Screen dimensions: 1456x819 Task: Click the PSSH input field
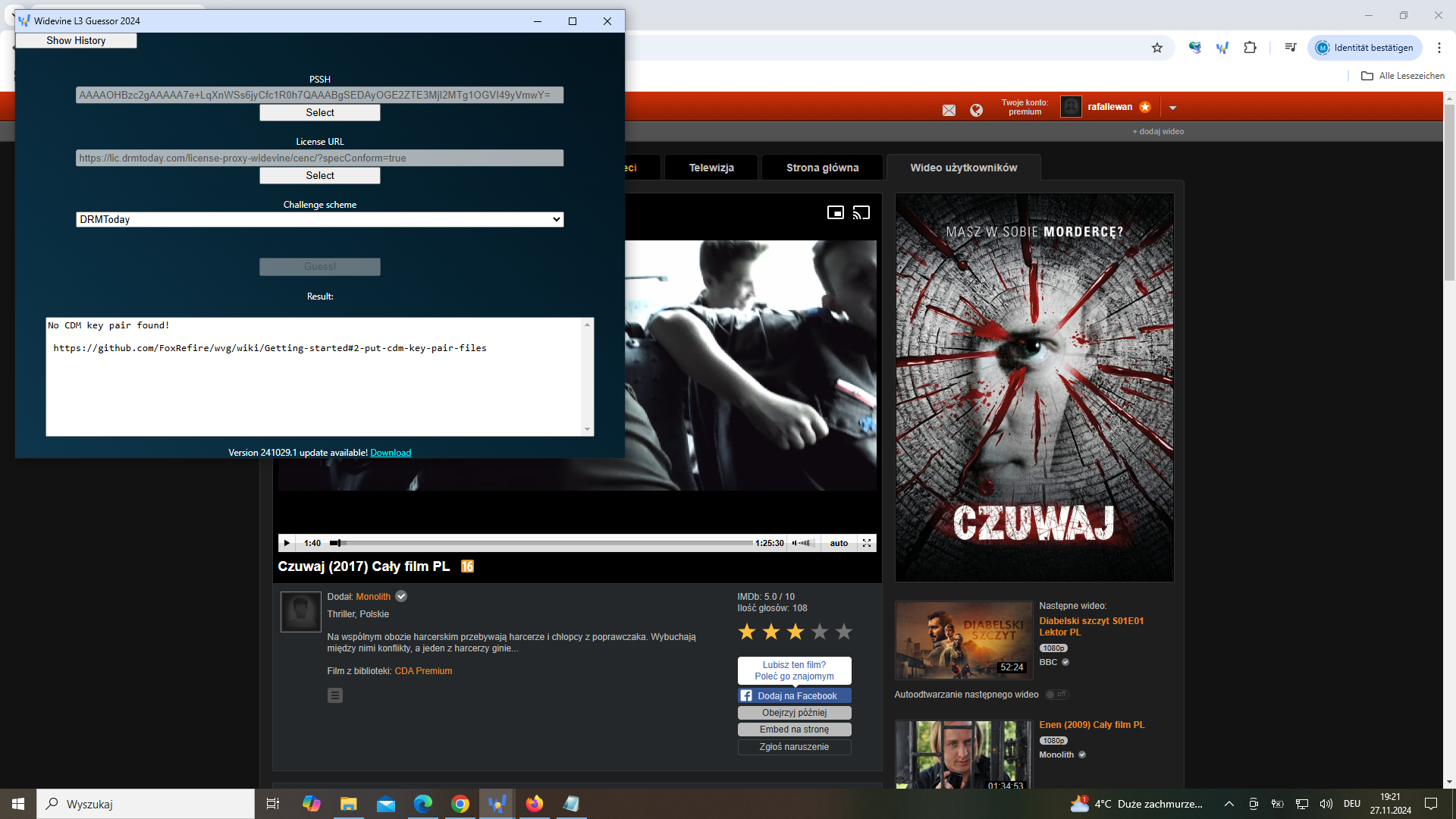coord(319,96)
